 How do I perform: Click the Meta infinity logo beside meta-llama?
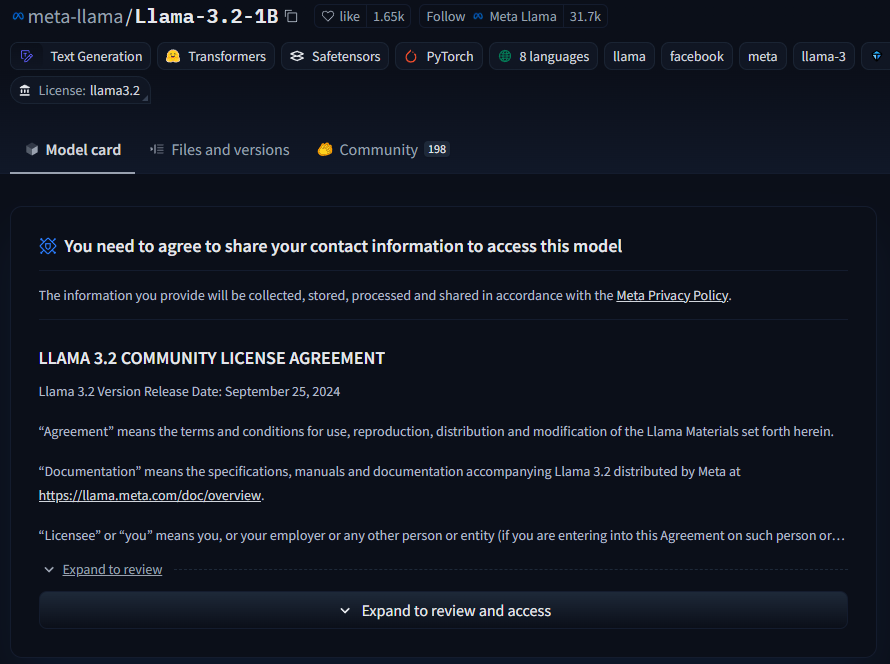(x=18, y=16)
